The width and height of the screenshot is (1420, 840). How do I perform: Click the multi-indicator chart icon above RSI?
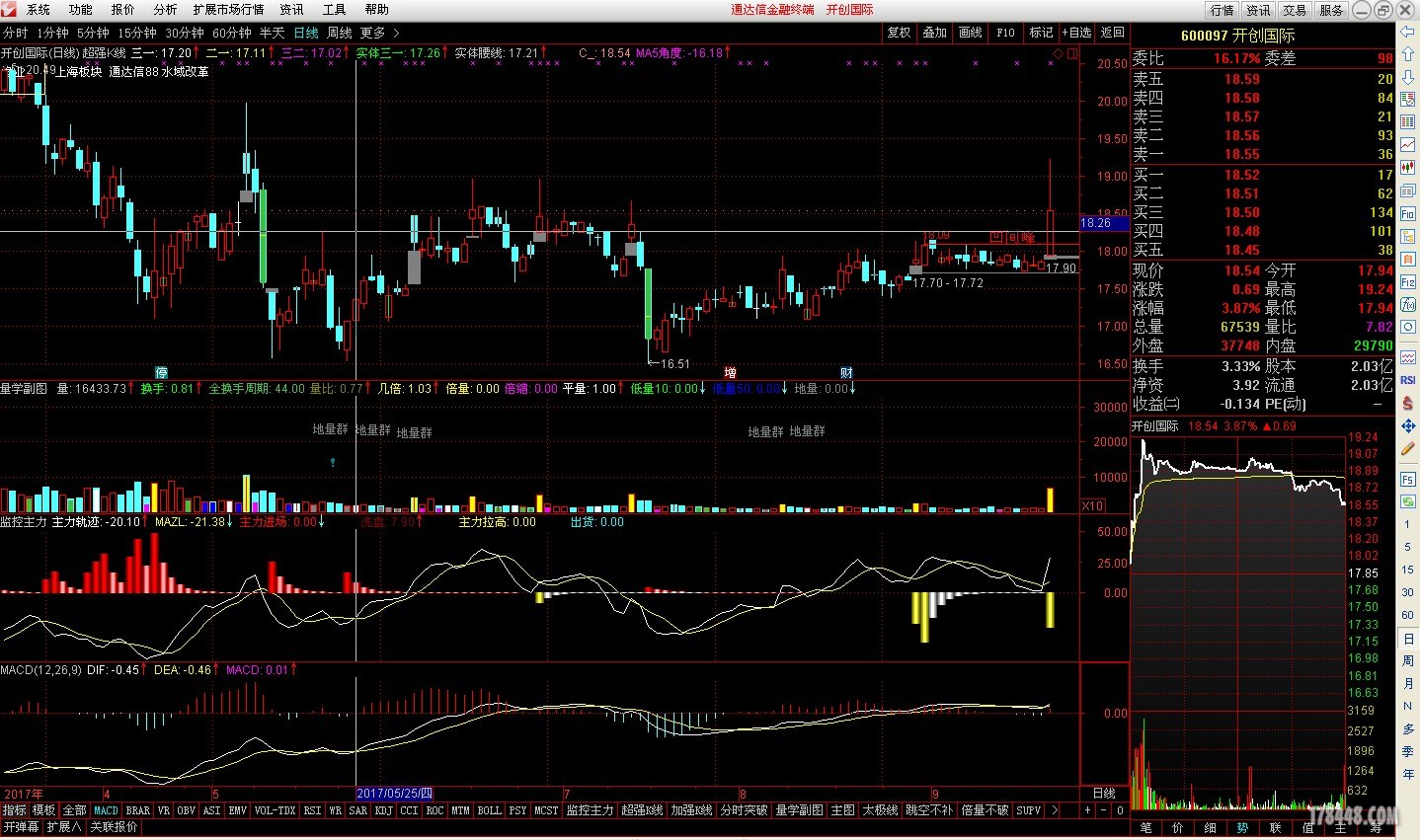pos(1407,357)
